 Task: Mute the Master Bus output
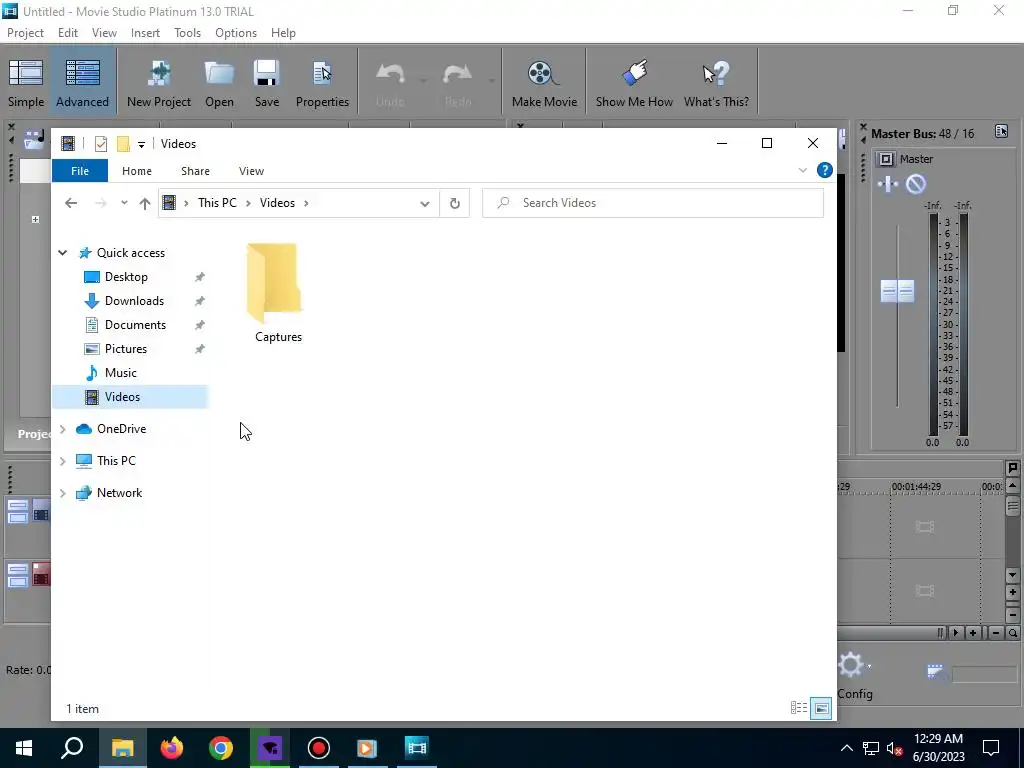916,184
